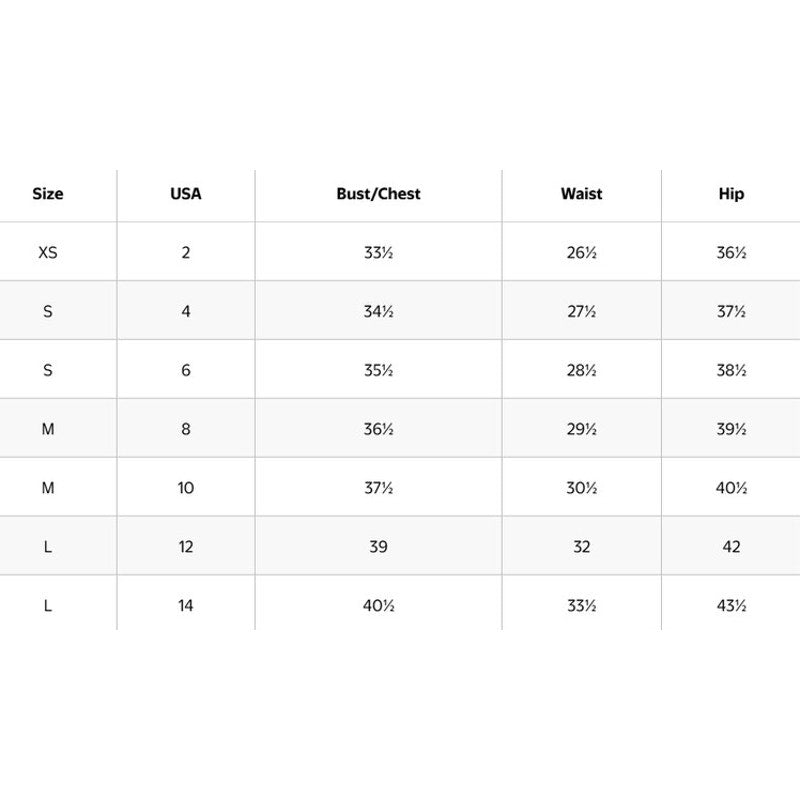This screenshot has width=800, height=800.
Task: Click the USA column header
Action: [x=186, y=194]
